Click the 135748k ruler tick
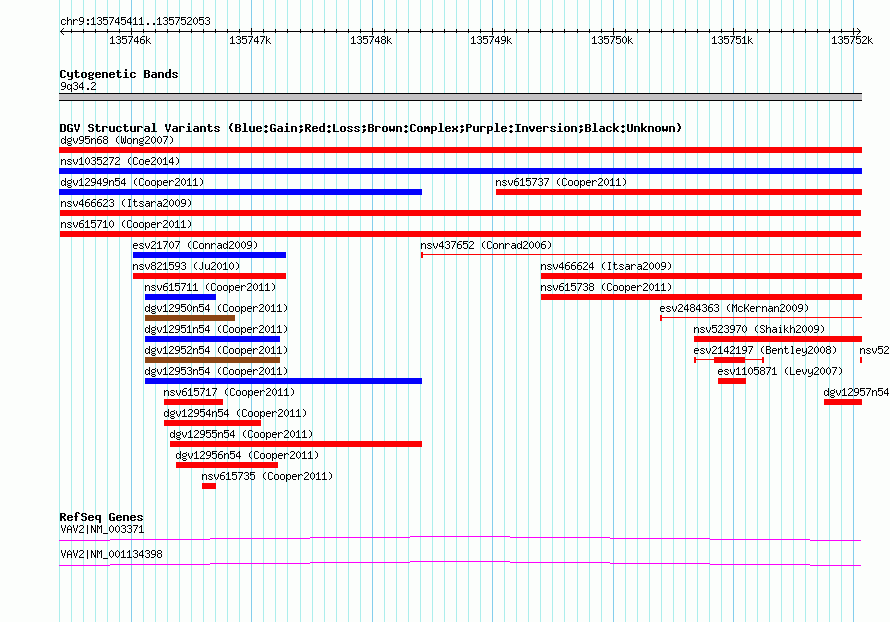 371,40
